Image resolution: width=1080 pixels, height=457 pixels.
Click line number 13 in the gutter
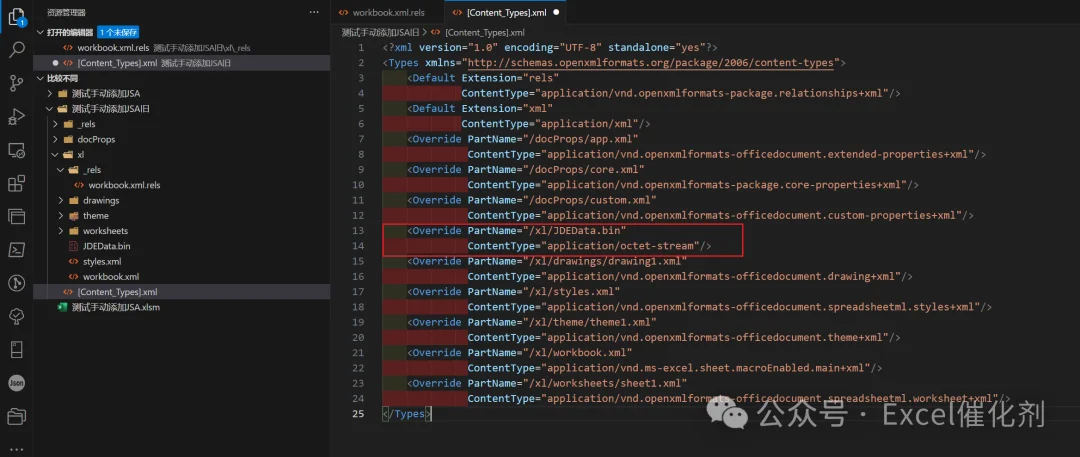point(357,230)
